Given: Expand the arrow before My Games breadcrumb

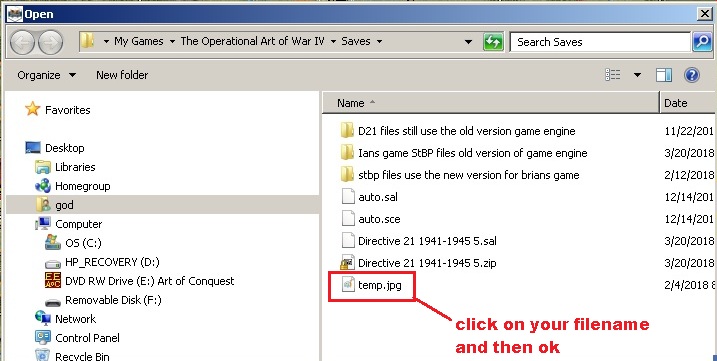Looking at the screenshot, I should coord(106,42).
